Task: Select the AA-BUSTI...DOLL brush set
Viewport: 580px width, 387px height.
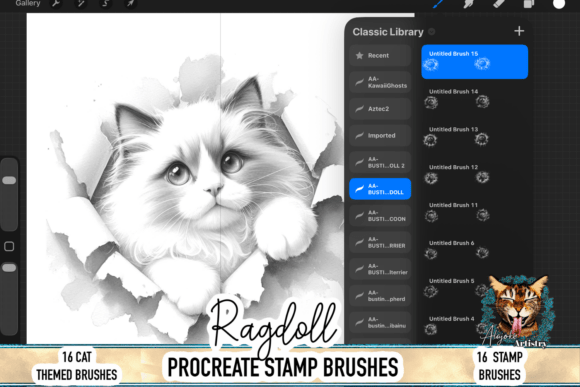Action: point(380,189)
